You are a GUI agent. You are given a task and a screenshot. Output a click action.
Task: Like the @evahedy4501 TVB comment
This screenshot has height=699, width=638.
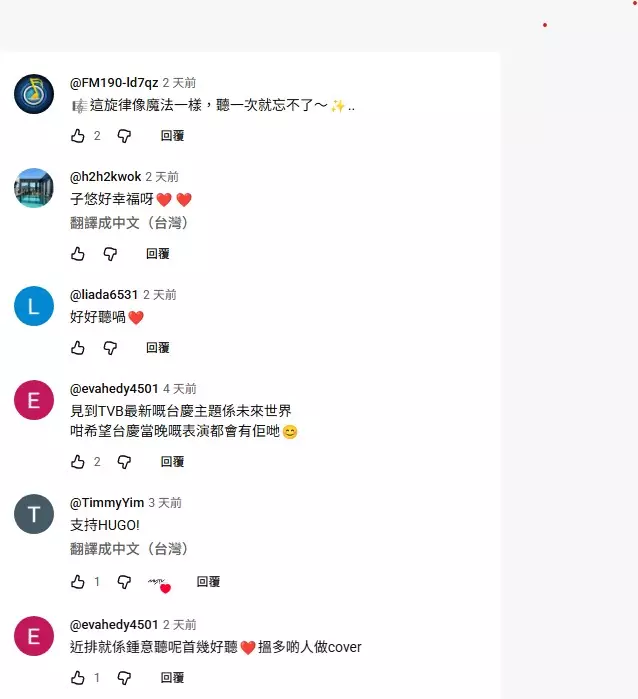pos(78,461)
